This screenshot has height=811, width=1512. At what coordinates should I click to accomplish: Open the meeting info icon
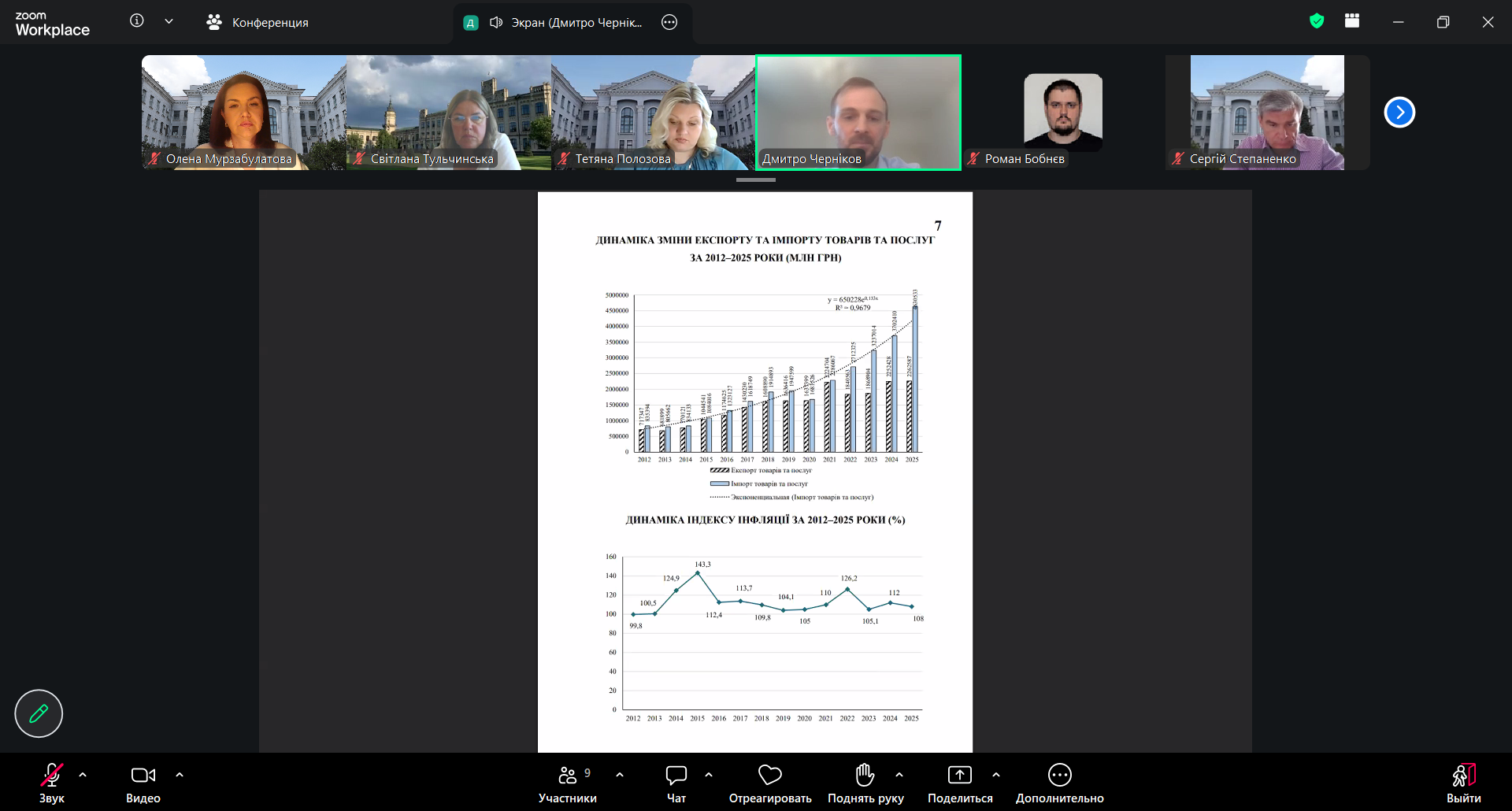click(137, 21)
